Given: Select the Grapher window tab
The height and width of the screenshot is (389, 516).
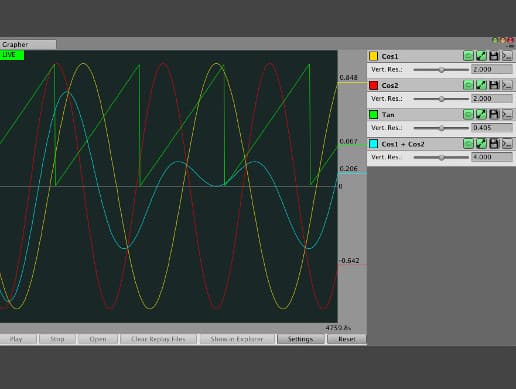Looking at the screenshot, I should [x=28, y=44].
